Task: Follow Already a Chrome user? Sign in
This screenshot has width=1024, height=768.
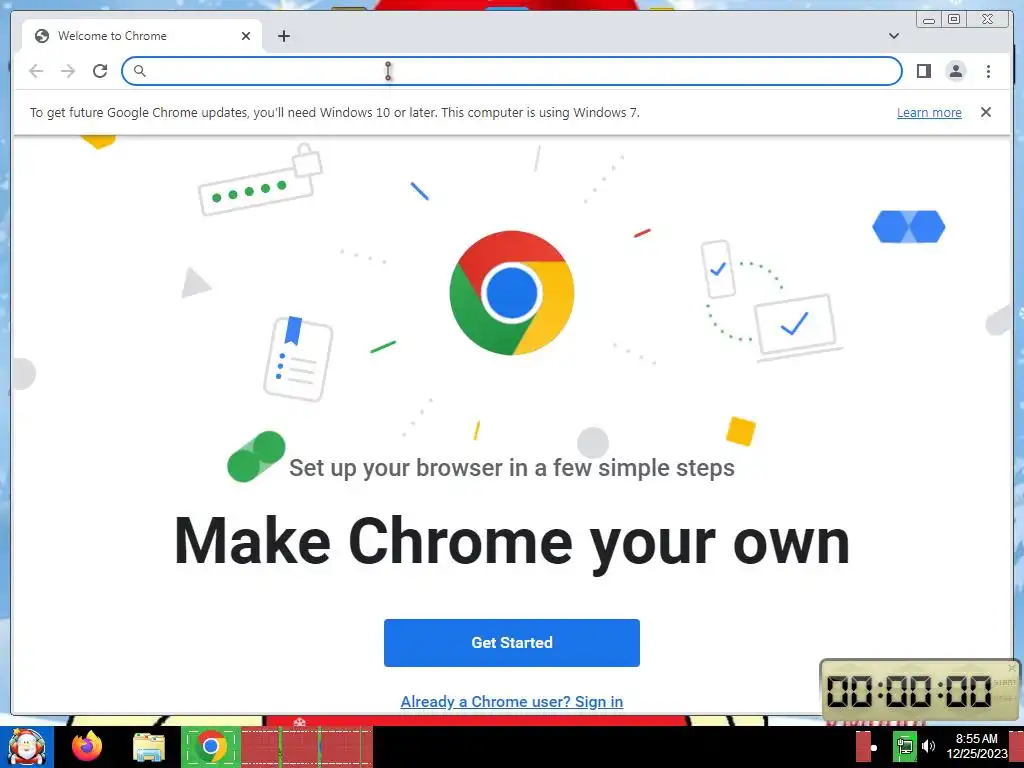Action: 511,701
